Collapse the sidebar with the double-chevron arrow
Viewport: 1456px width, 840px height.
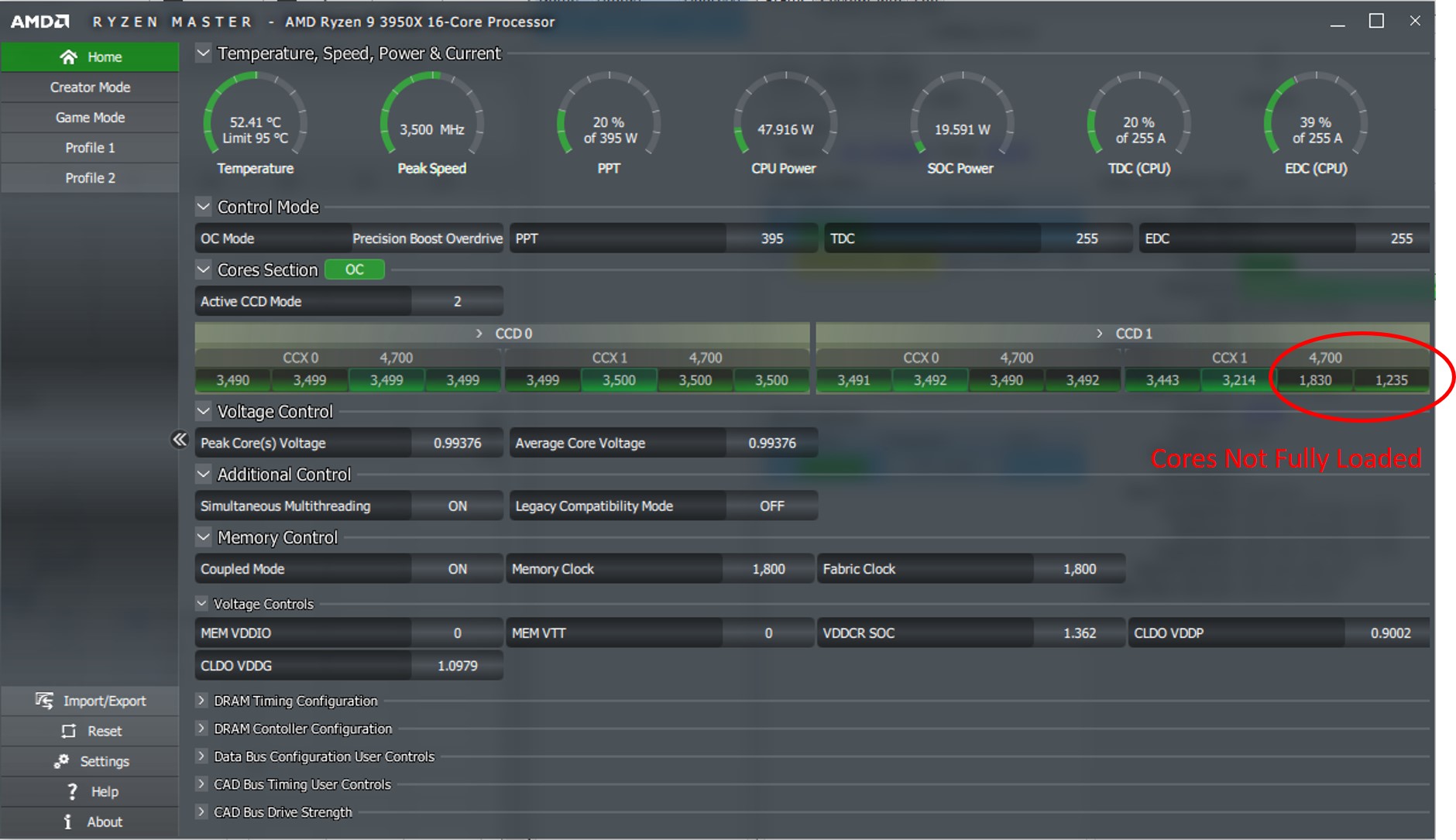(x=180, y=439)
